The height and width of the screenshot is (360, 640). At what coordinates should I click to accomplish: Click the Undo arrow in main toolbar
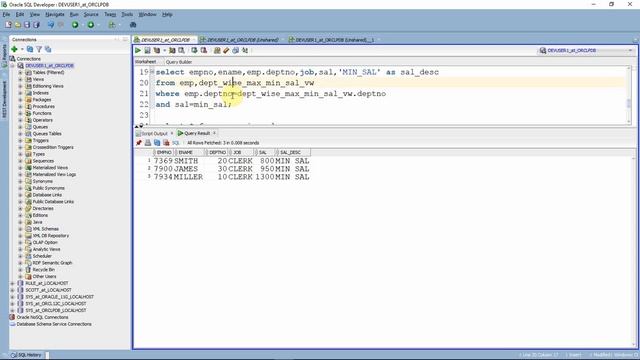point(51,25)
